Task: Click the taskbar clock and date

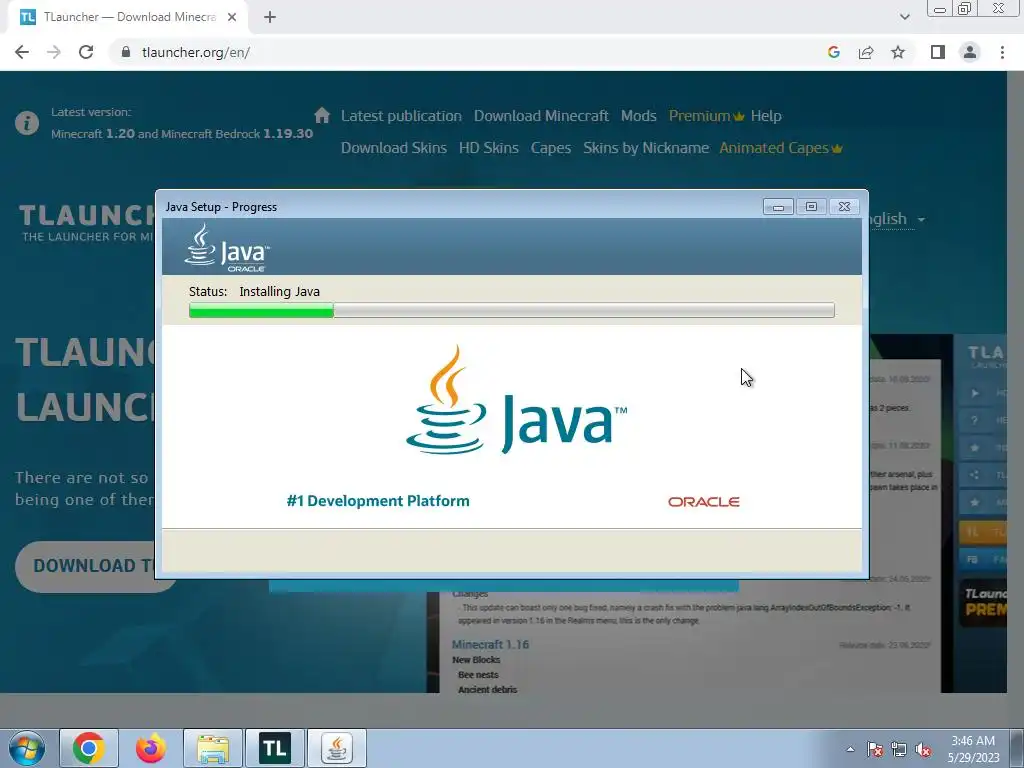Action: [973, 749]
